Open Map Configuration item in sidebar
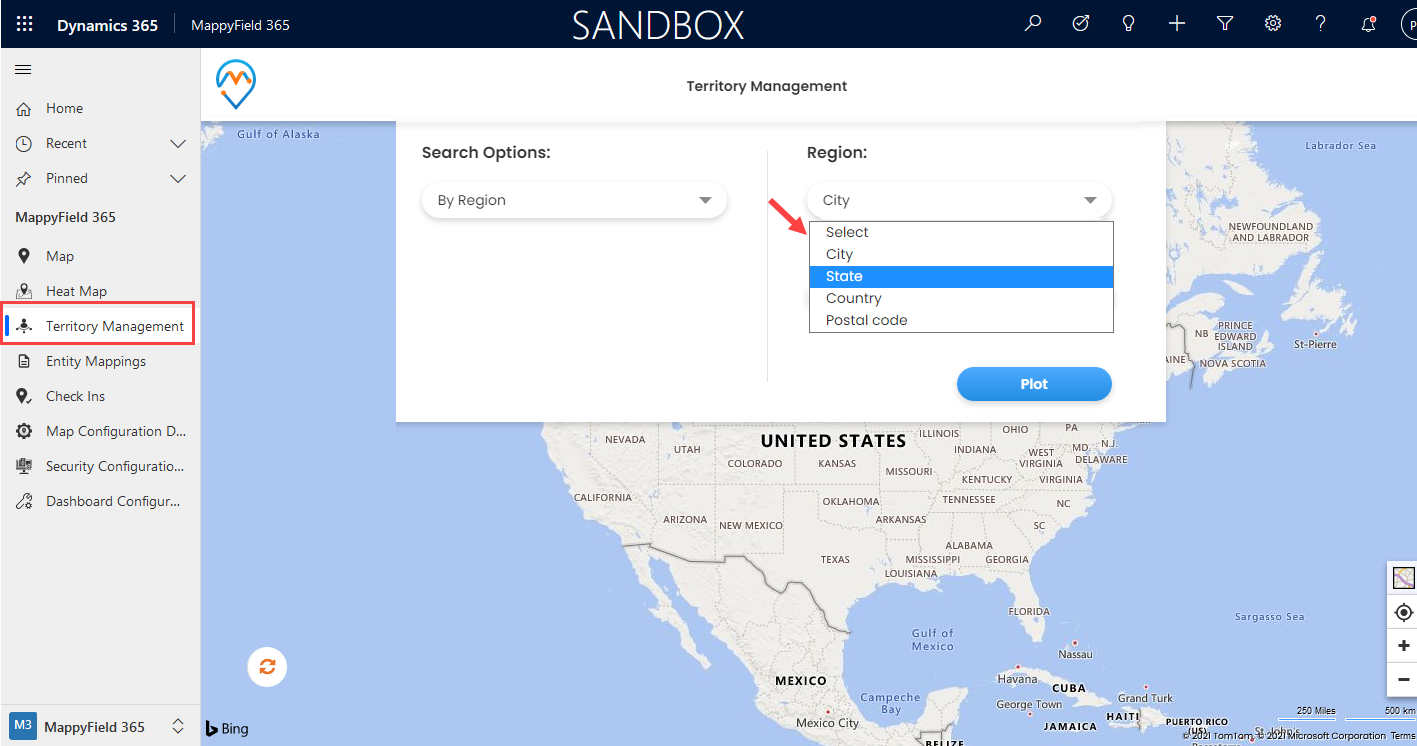The height and width of the screenshot is (746, 1417). tap(100, 431)
